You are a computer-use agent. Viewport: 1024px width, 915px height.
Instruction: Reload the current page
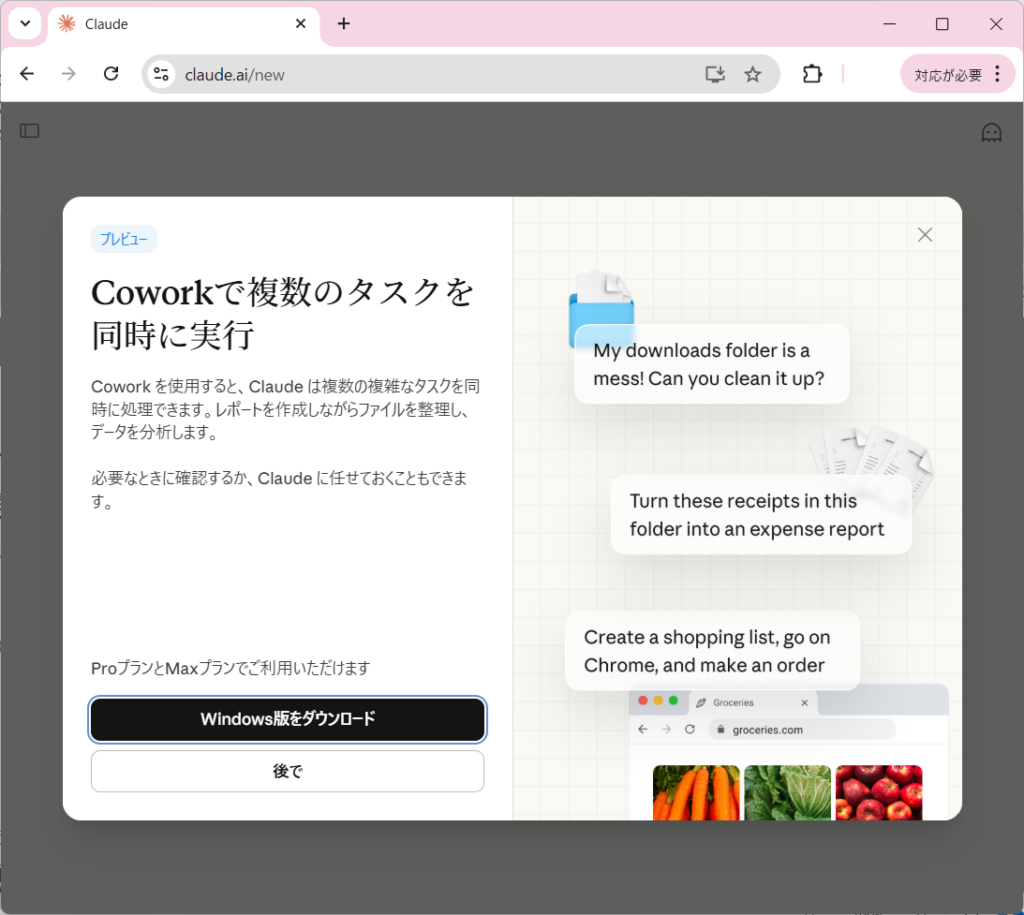(112, 74)
